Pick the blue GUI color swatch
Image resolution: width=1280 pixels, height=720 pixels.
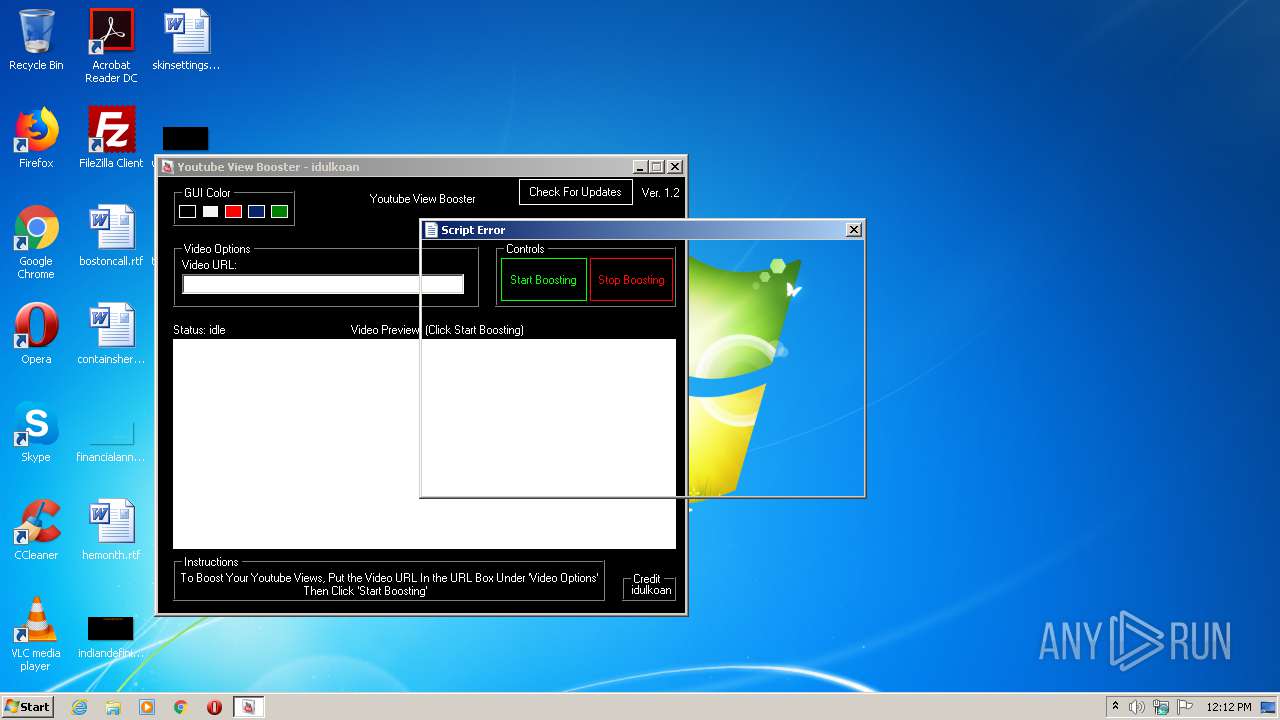pyautogui.click(x=256, y=211)
